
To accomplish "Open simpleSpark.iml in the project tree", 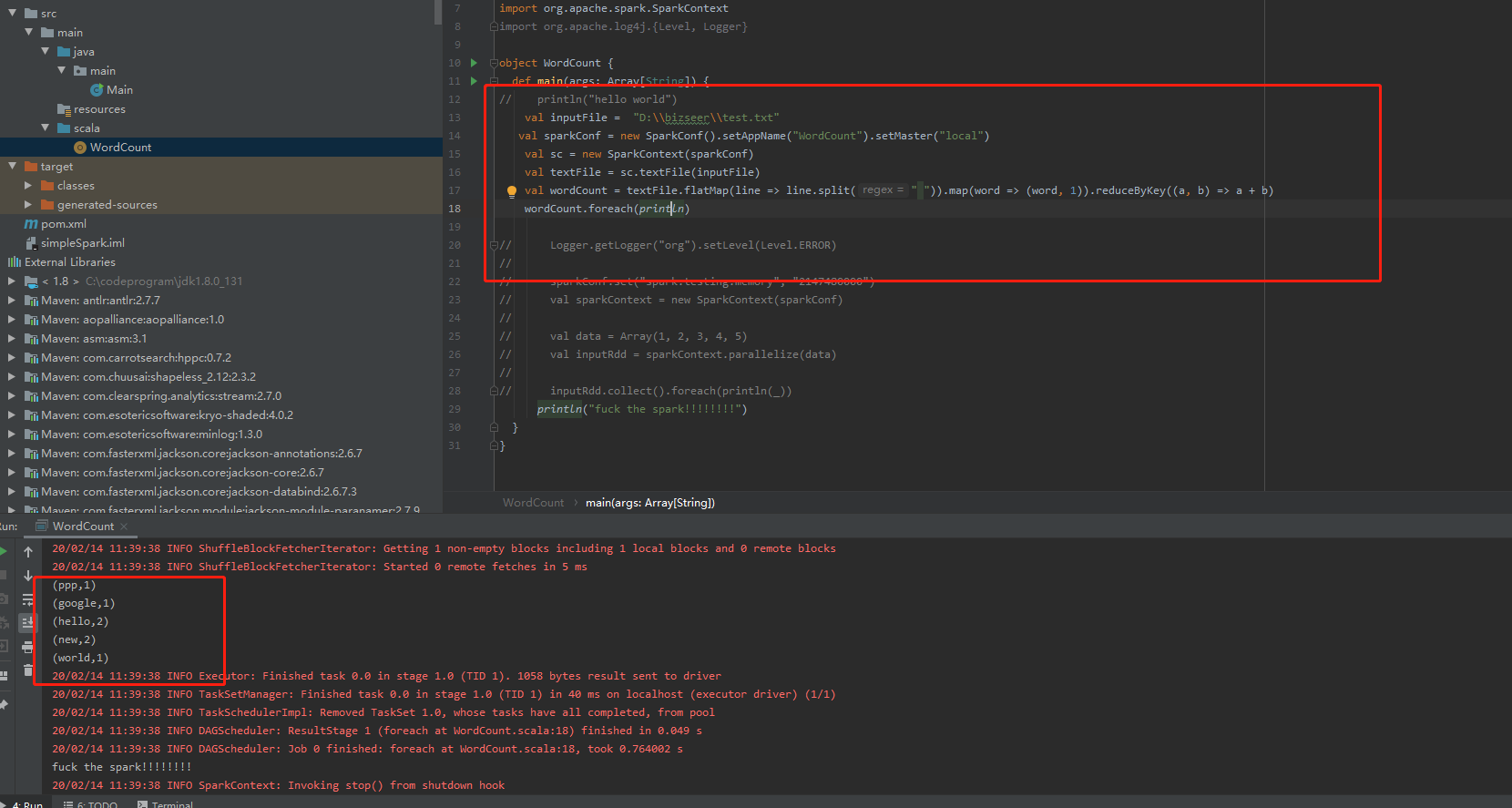I will coord(75,242).
